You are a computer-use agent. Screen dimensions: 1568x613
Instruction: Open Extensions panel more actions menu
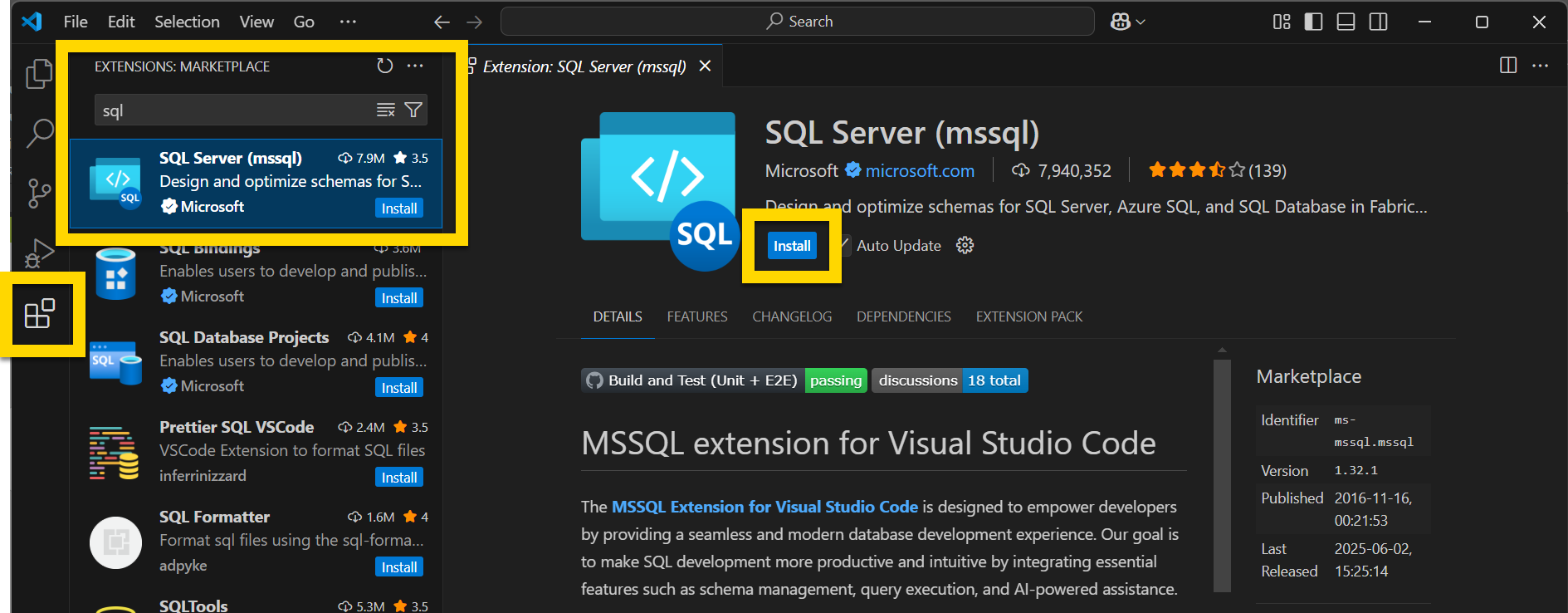pos(415,66)
